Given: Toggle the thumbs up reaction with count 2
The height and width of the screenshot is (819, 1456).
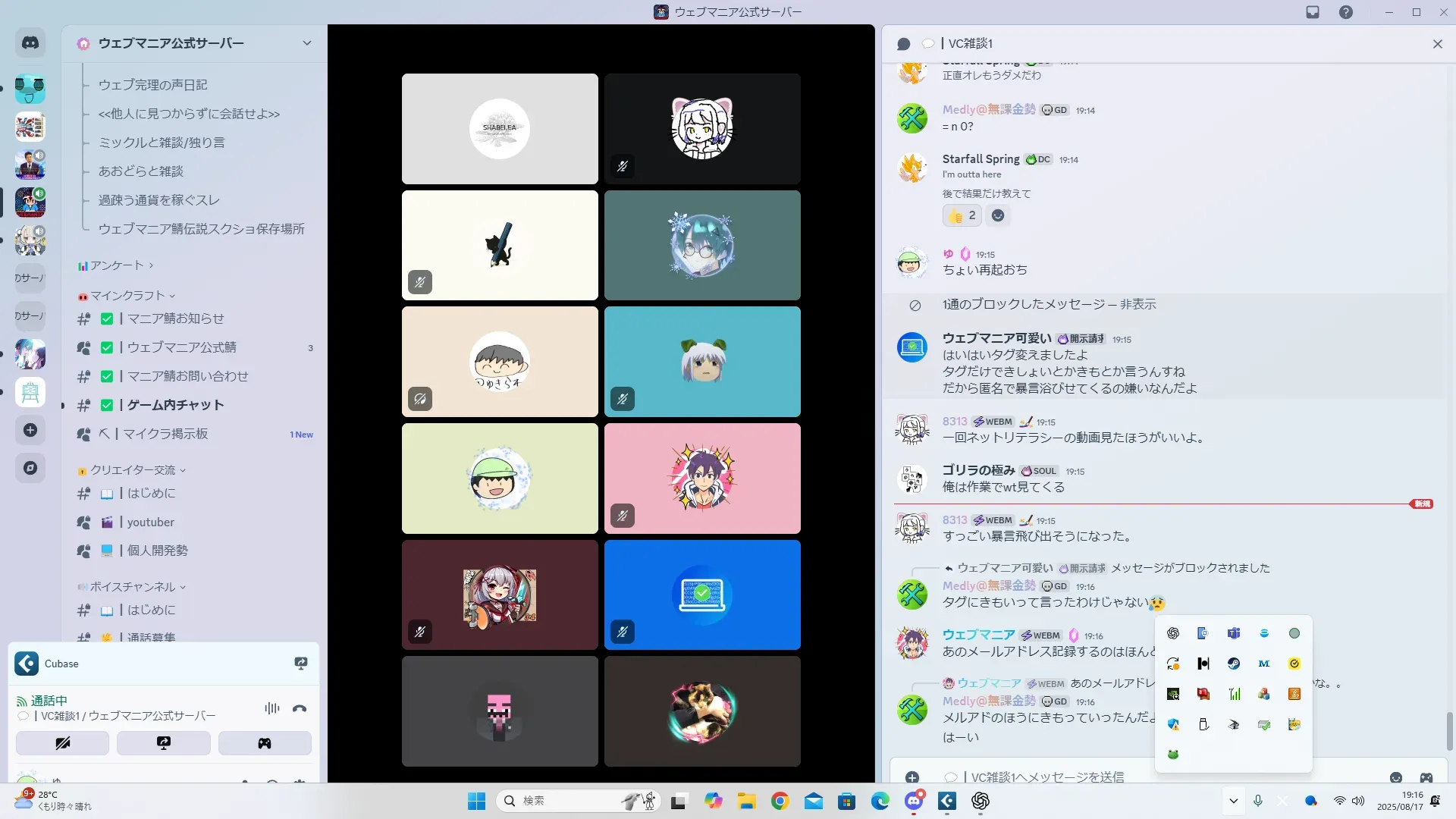Looking at the screenshot, I should tap(962, 215).
